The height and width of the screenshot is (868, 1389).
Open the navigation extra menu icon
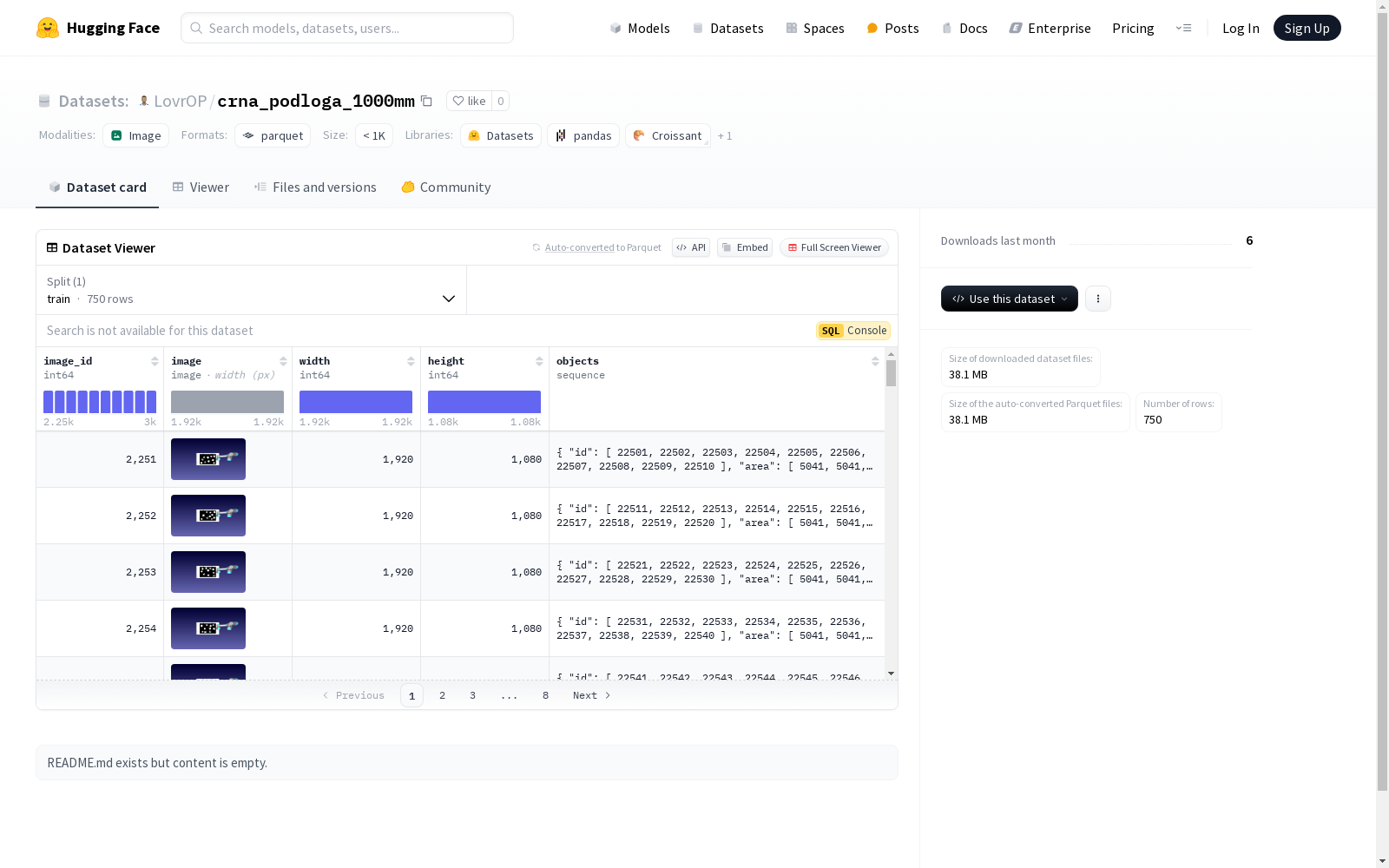[x=1184, y=28]
